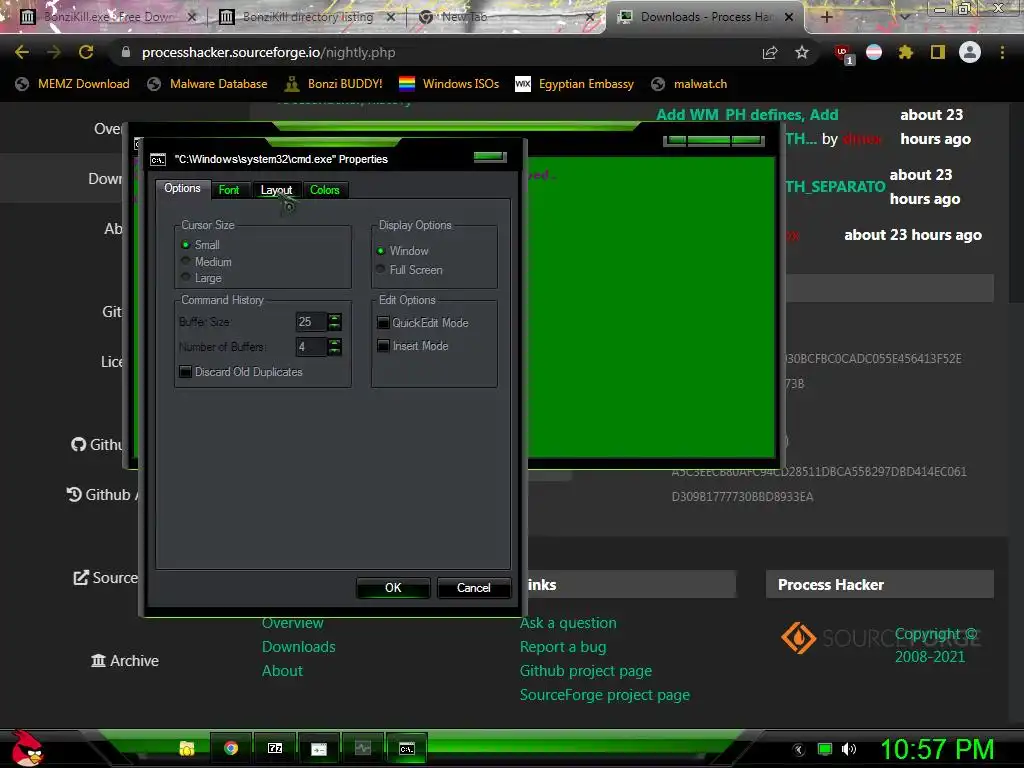Open the Angry Birds start button
The height and width of the screenshot is (768, 1024).
tap(27, 748)
